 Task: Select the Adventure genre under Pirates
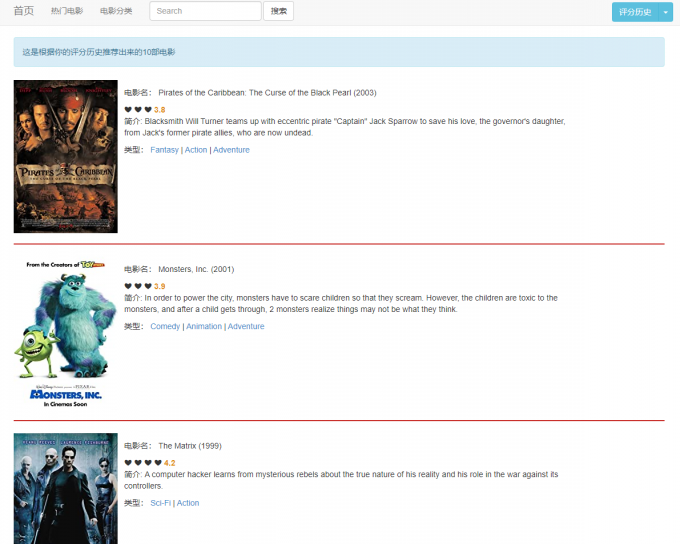point(231,150)
